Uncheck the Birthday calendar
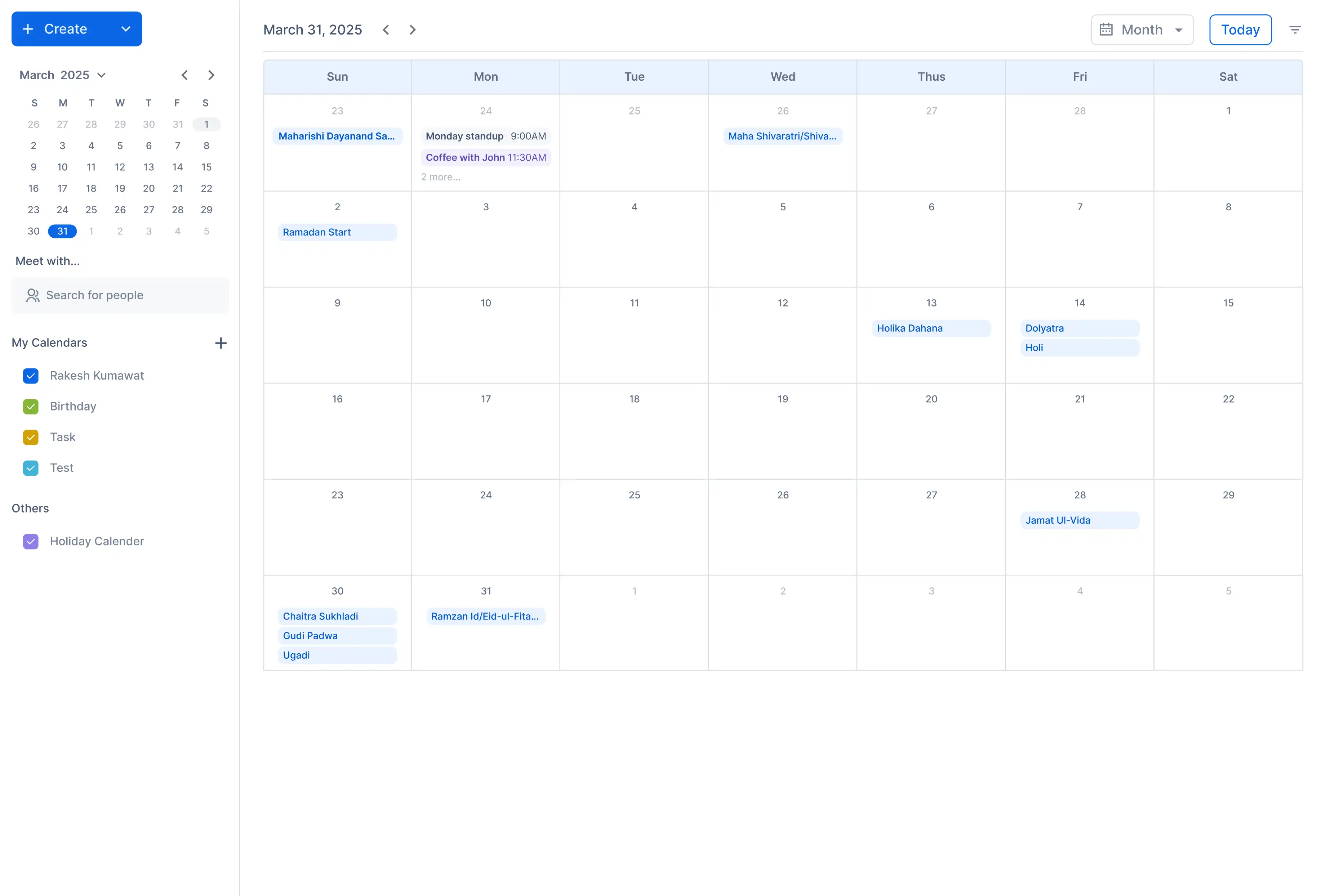1326x896 pixels. [31, 406]
